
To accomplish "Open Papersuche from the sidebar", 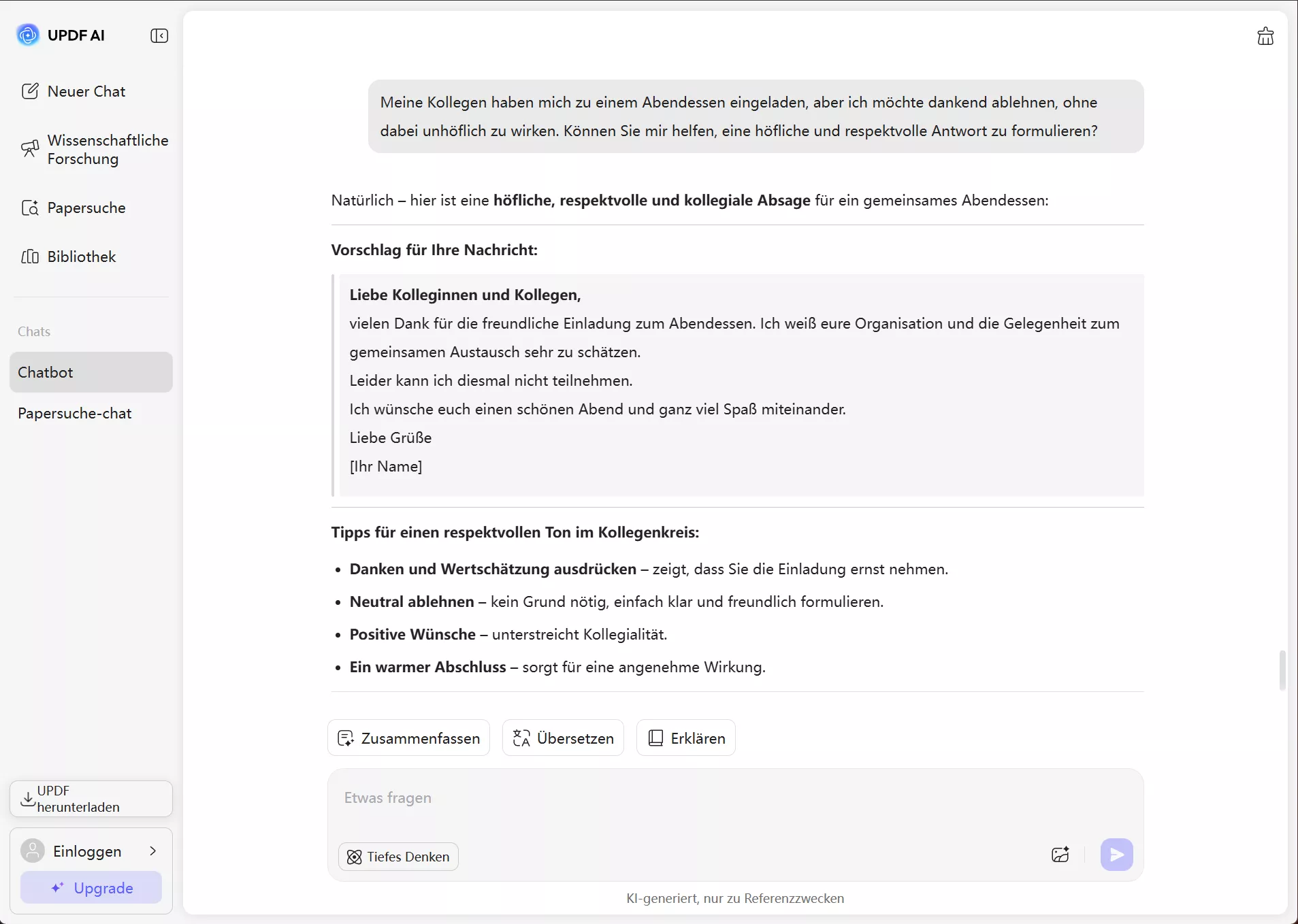I will tap(74, 208).
